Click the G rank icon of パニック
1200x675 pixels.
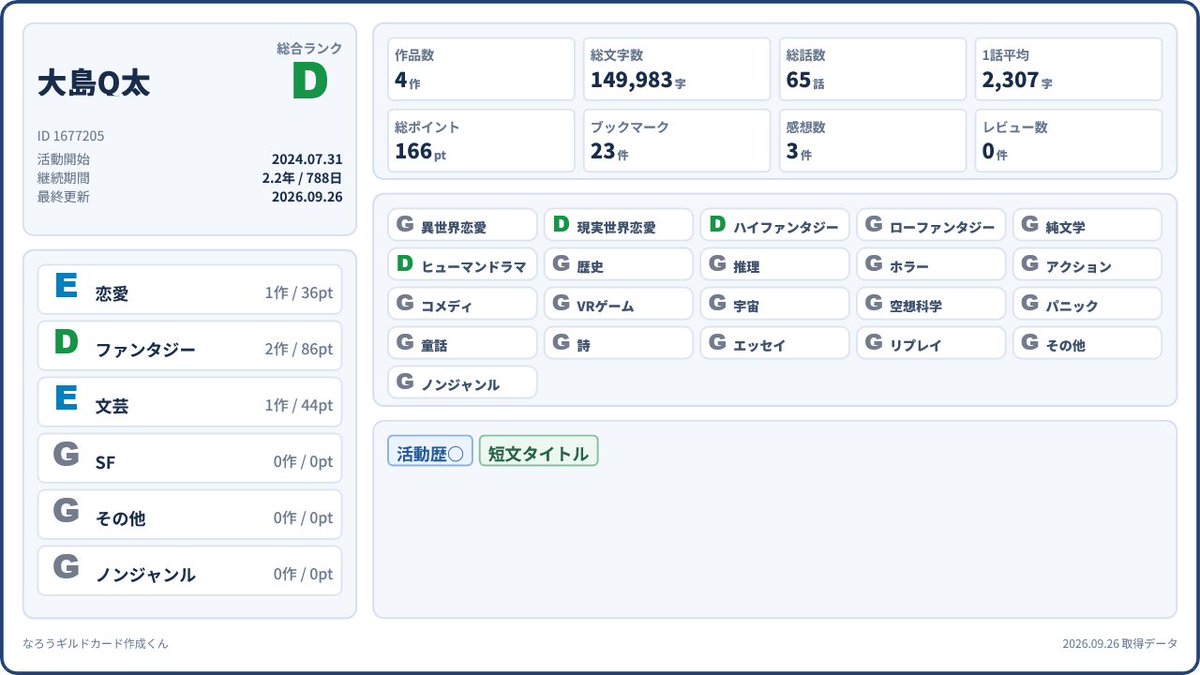coord(1029,303)
